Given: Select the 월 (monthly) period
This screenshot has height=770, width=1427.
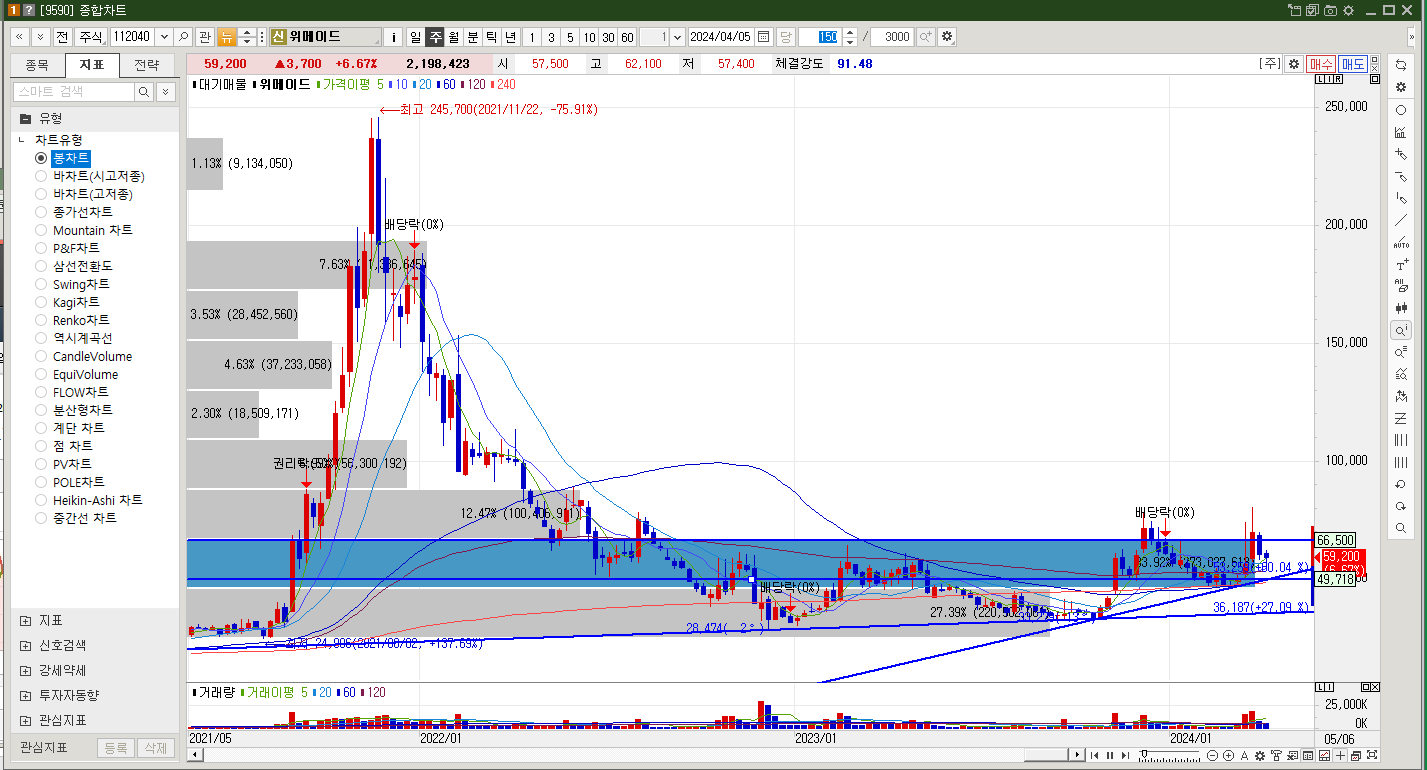Looking at the screenshot, I should point(453,37).
